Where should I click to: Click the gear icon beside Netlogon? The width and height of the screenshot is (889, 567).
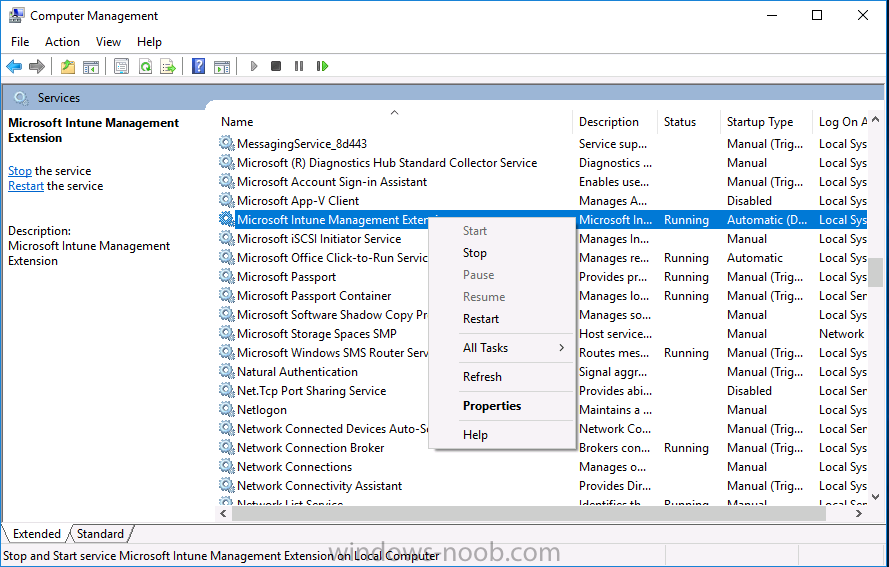227,409
